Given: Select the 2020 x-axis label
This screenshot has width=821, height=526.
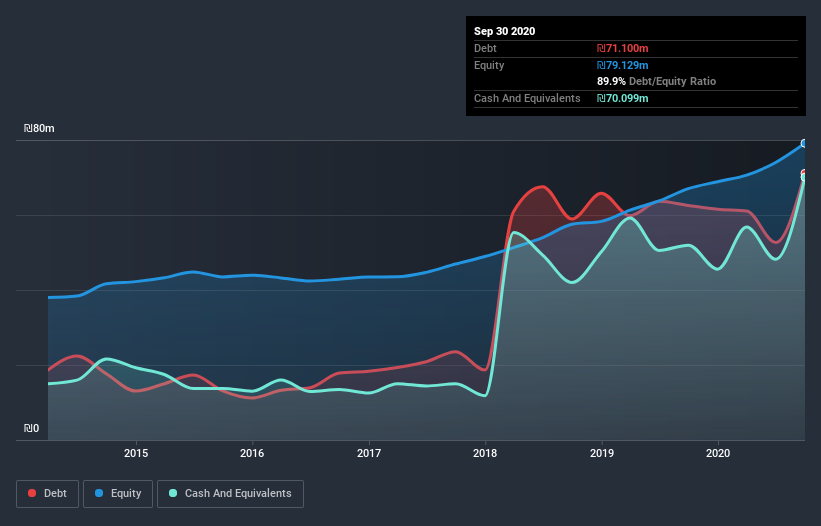Looking at the screenshot, I should coord(718,453).
